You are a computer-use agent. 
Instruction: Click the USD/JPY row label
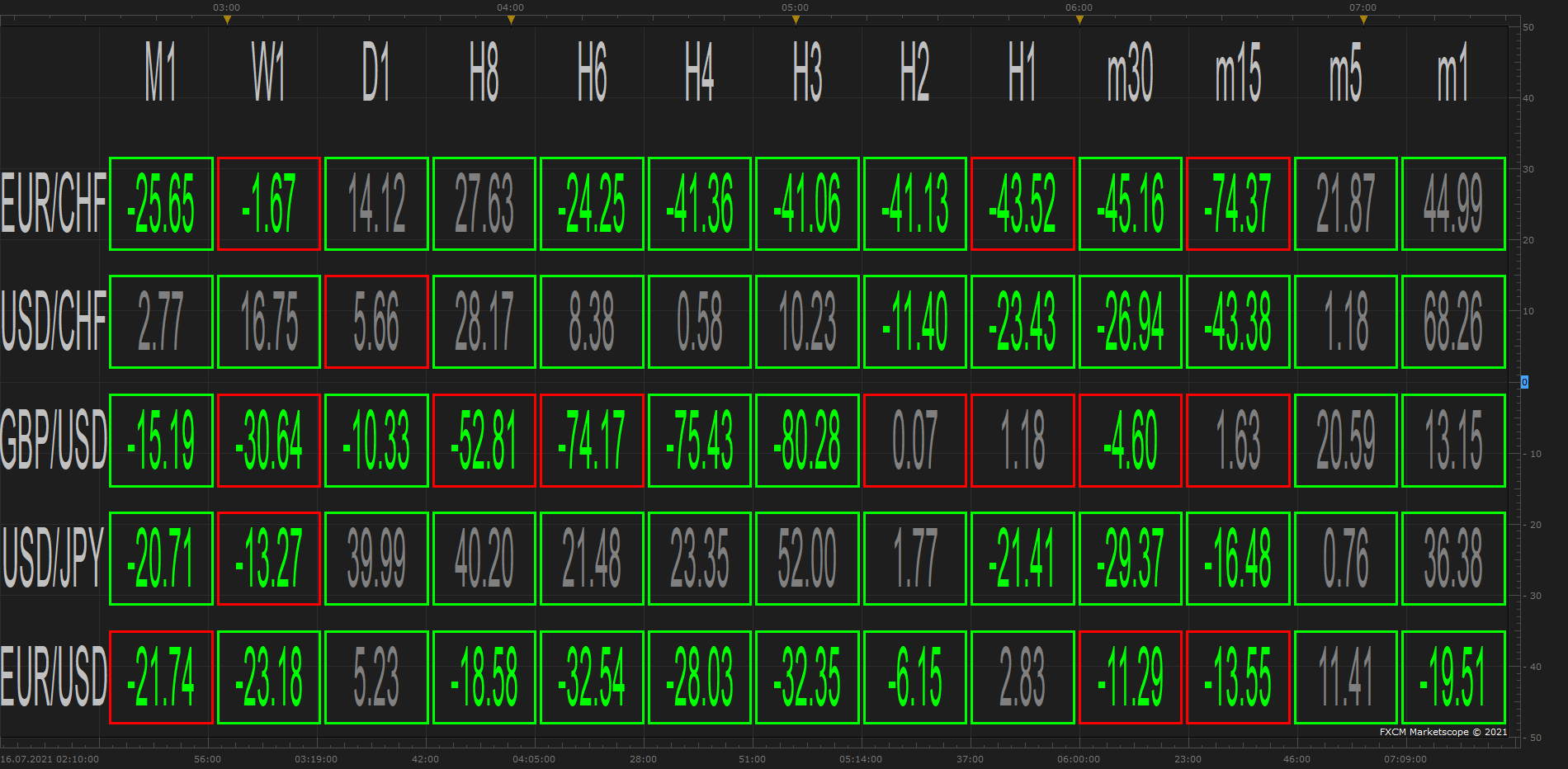(x=54, y=558)
